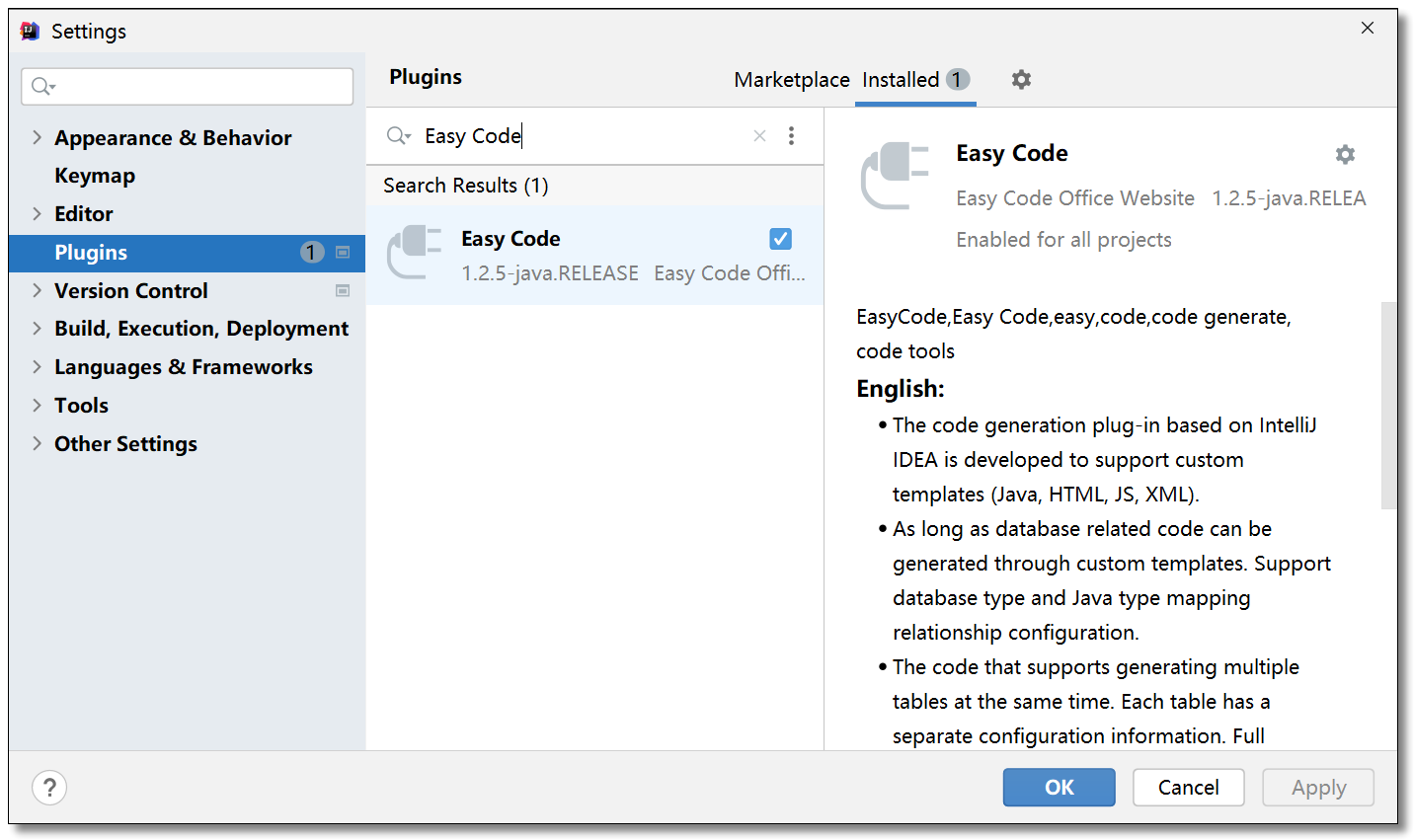Click the 1.2.5-java.RELEA version text in details
The height and width of the screenshot is (840, 1414).
click(1289, 198)
